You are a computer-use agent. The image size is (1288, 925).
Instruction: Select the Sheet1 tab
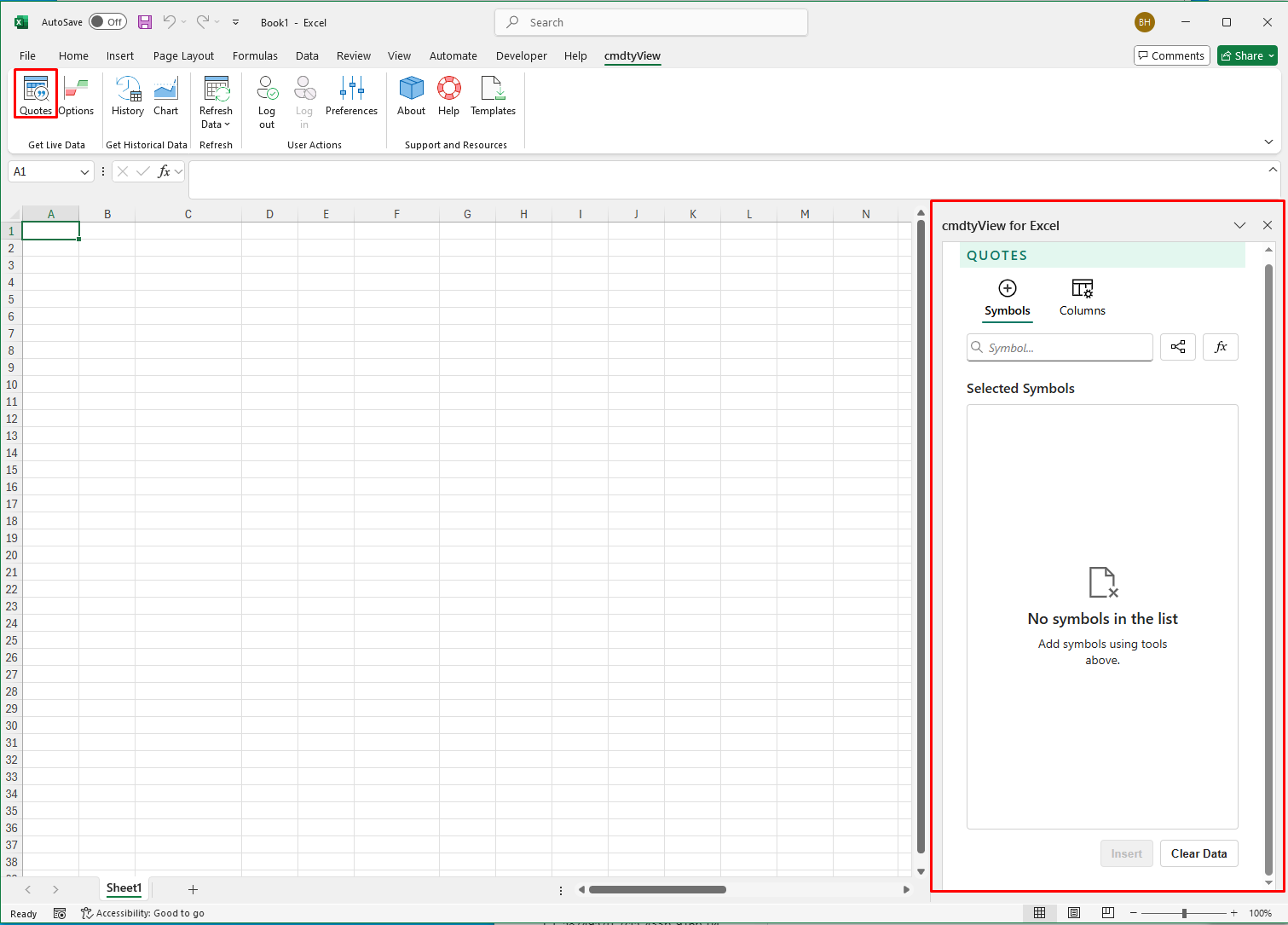click(124, 888)
